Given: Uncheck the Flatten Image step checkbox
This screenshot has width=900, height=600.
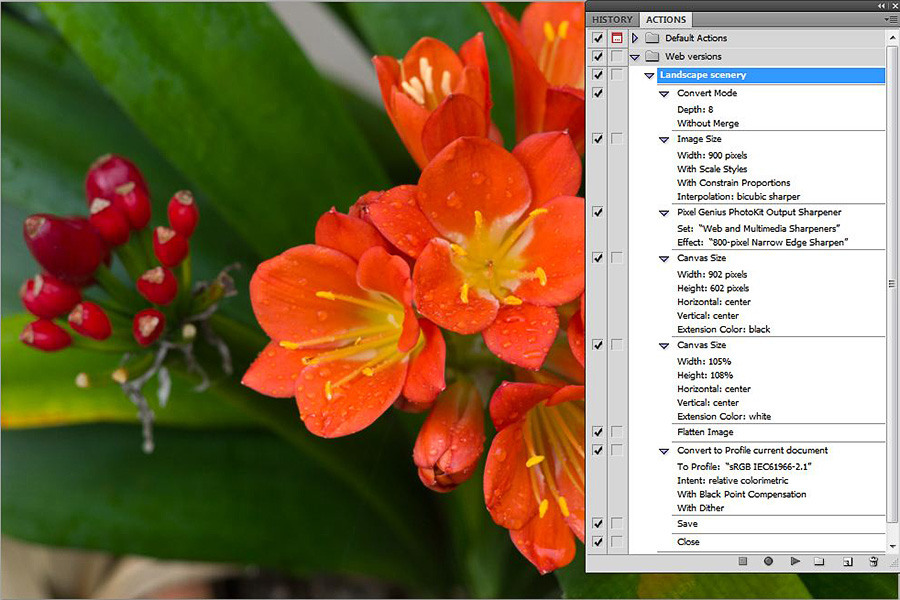Looking at the screenshot, I should [598, 432].
